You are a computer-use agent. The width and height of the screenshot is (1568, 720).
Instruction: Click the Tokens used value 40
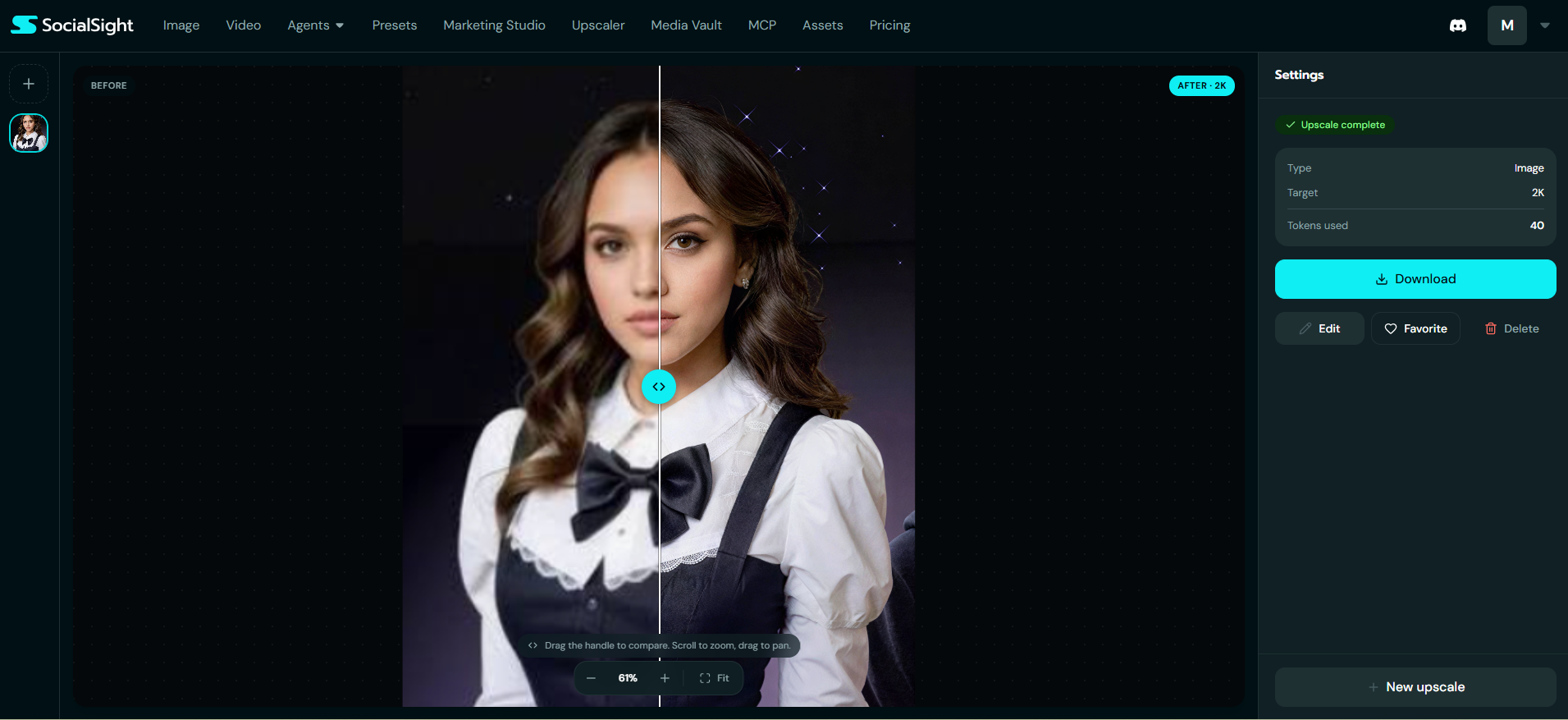1537,226
